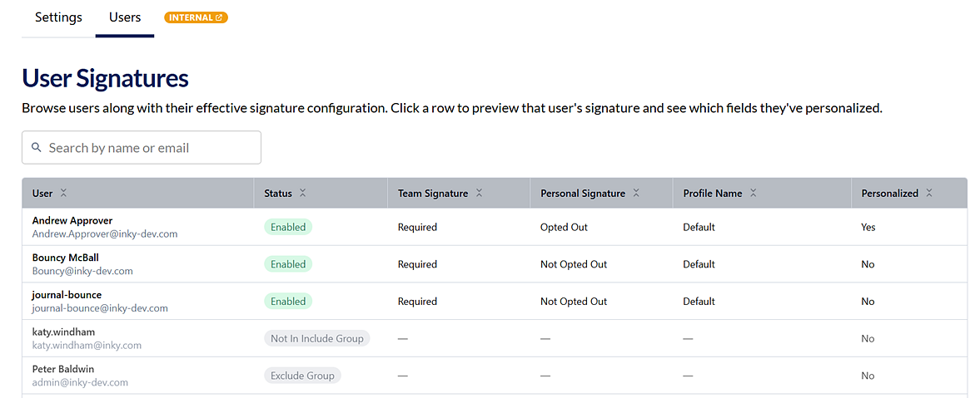Select the Users tab
975x398 pixels.
pyautogui.click(x=125, y=17)
